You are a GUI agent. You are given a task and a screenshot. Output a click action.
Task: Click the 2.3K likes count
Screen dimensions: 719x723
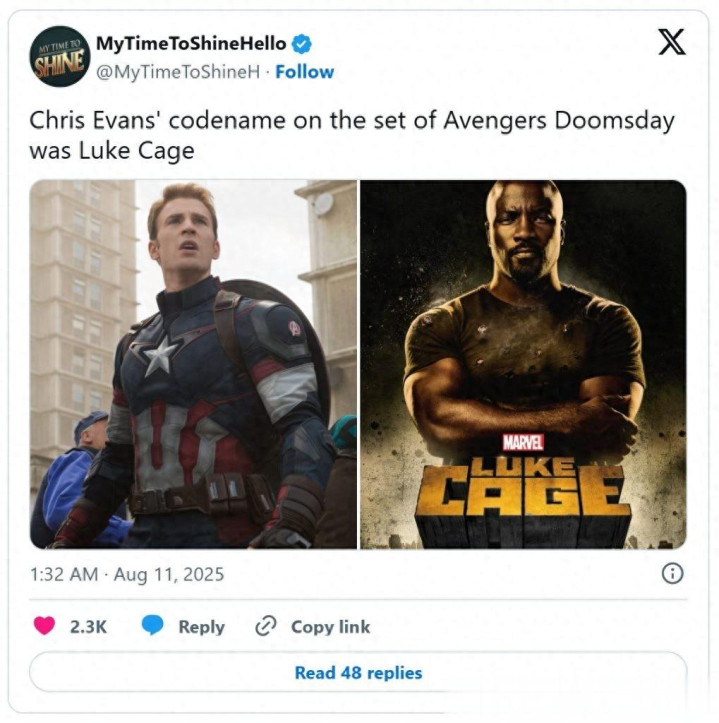coord(88,627)
